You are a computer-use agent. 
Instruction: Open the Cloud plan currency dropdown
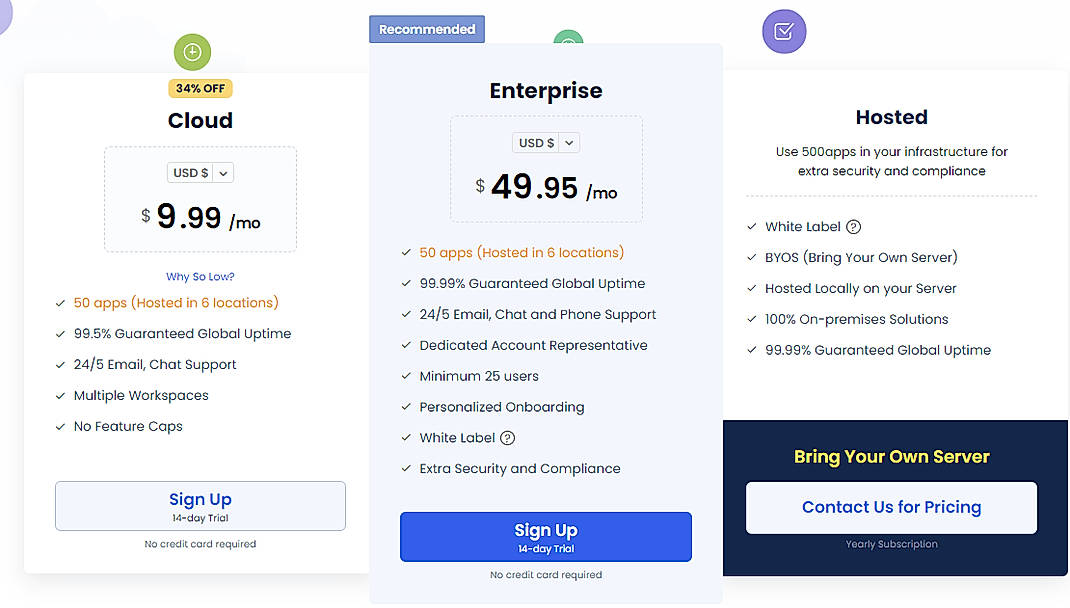tap(200, 172)
